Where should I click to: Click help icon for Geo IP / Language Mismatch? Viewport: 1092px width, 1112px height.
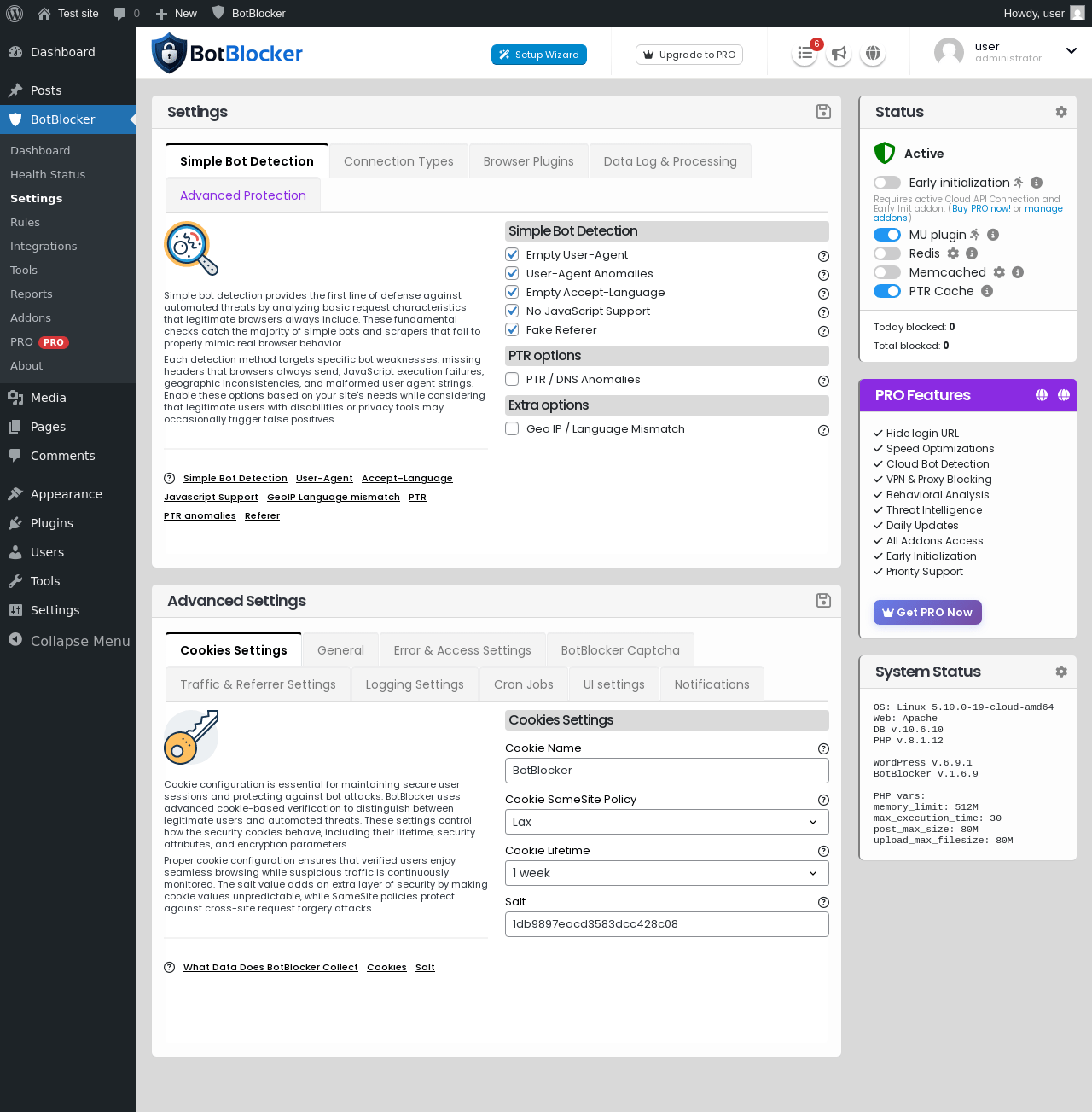point(823,430)
